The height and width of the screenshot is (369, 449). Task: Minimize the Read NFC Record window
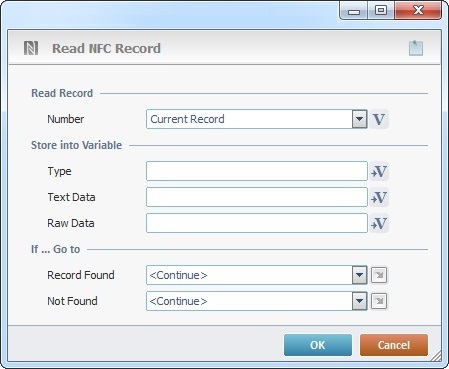tap(354, 11)
